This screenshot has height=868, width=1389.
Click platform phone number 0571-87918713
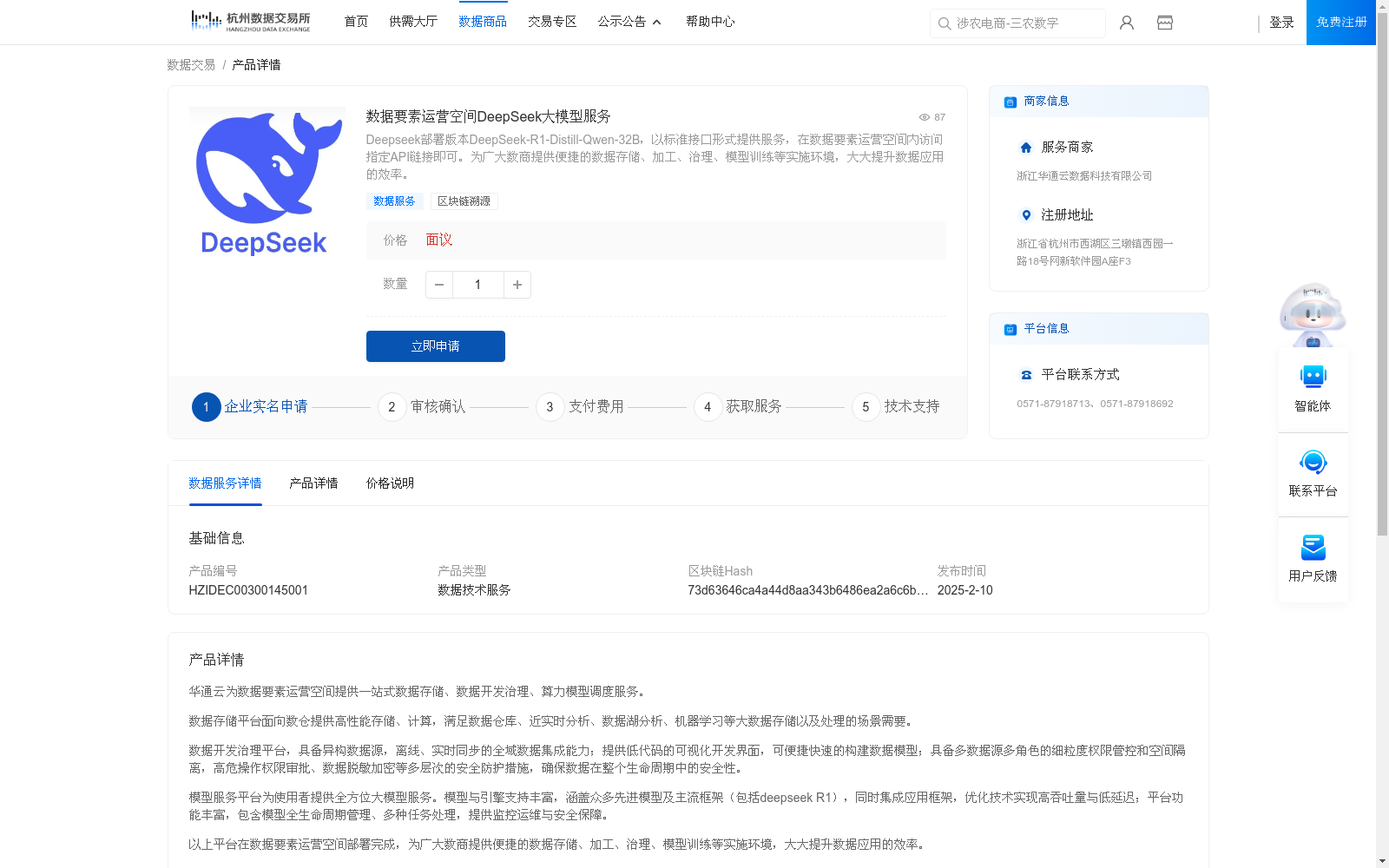tap(1055, 404)
